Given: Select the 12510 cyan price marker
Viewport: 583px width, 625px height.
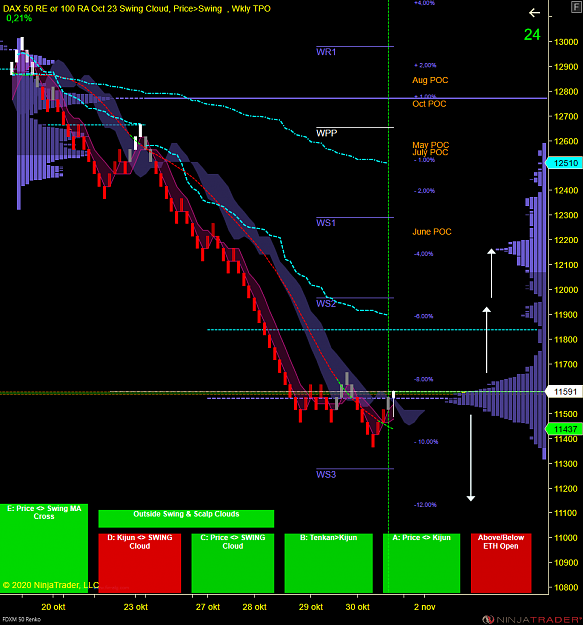Looking at the screenshot, I should click(564, 163).
